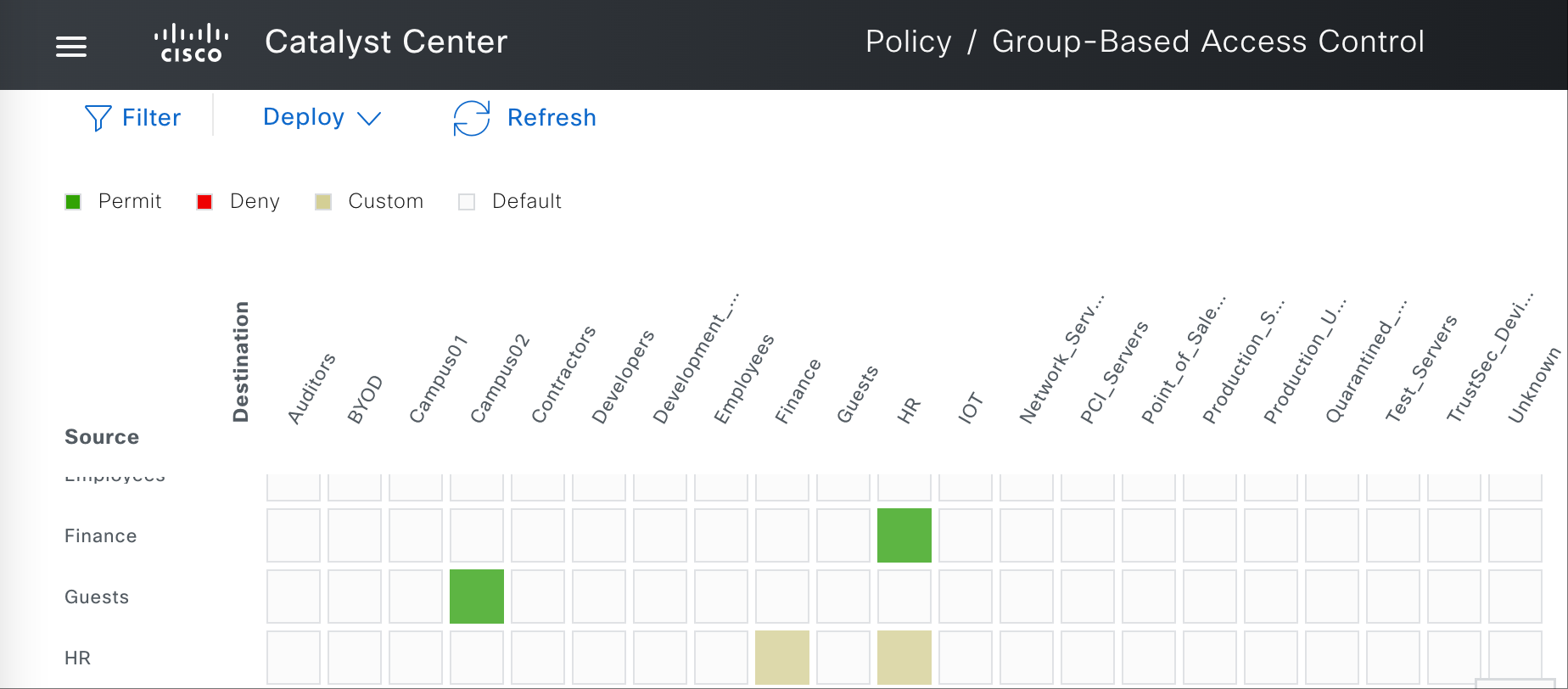The height and width of the screenshot is (689, 1568).
Task: Click the HR destination column header
Action: click(x=909, y=411)
